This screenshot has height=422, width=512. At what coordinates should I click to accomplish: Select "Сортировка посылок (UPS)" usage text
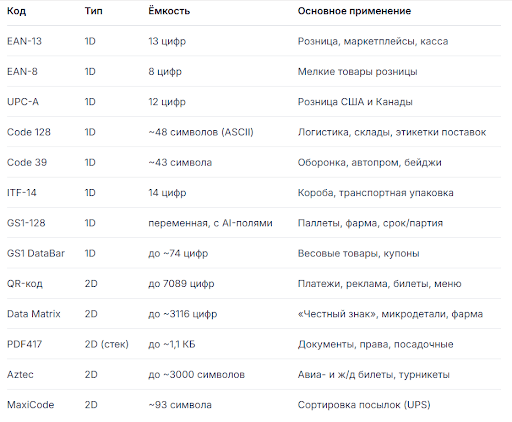(x=364, y=405)
